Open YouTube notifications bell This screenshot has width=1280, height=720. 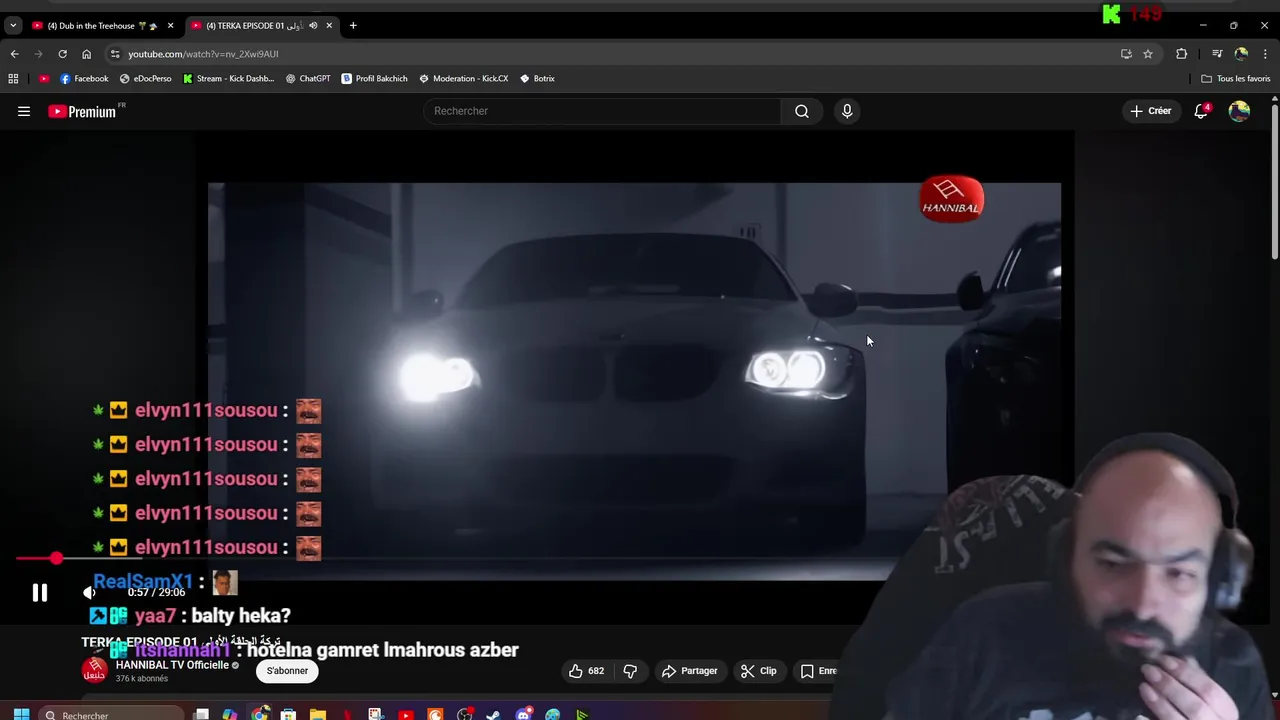pos(1201,111)
